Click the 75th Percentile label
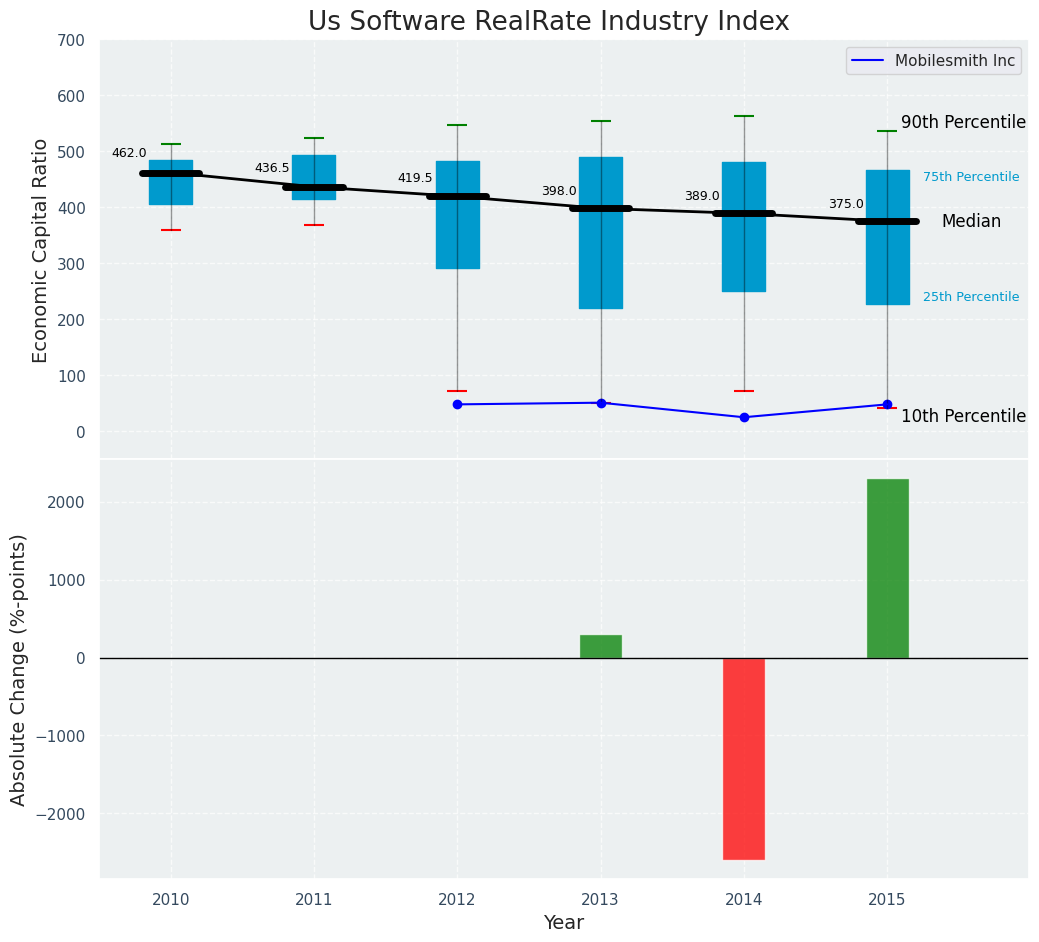This screenshot has width=1039, height=942. 970,177
